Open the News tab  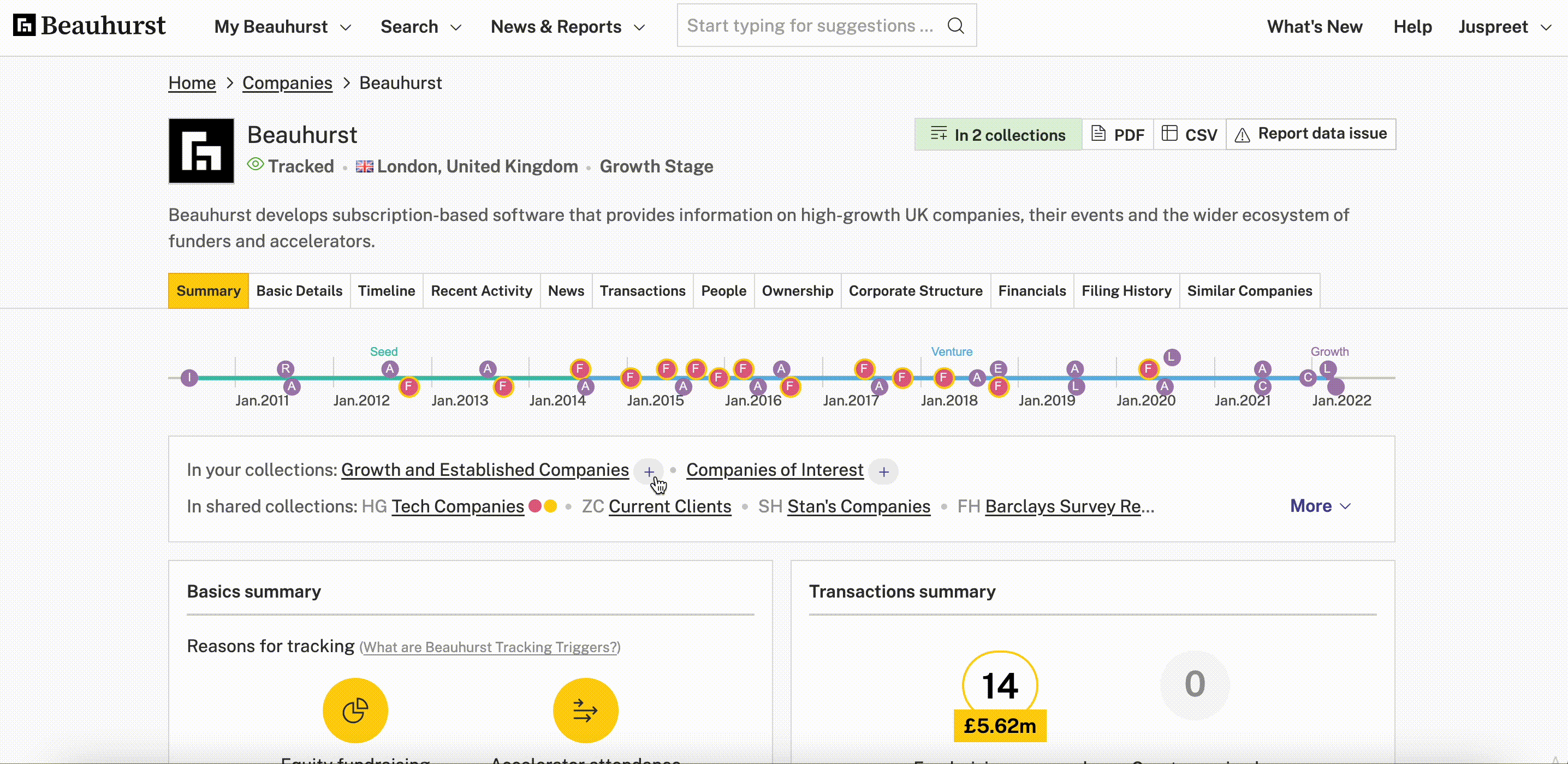coord(566,291)
